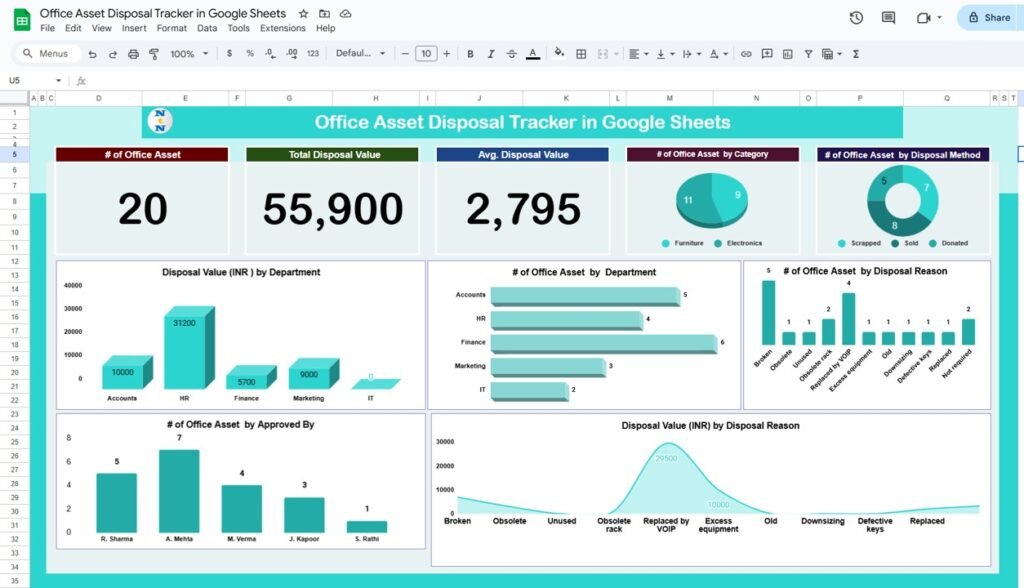Check cloud save status icon
The image size is (1024, 588).
tap(345, 14)
